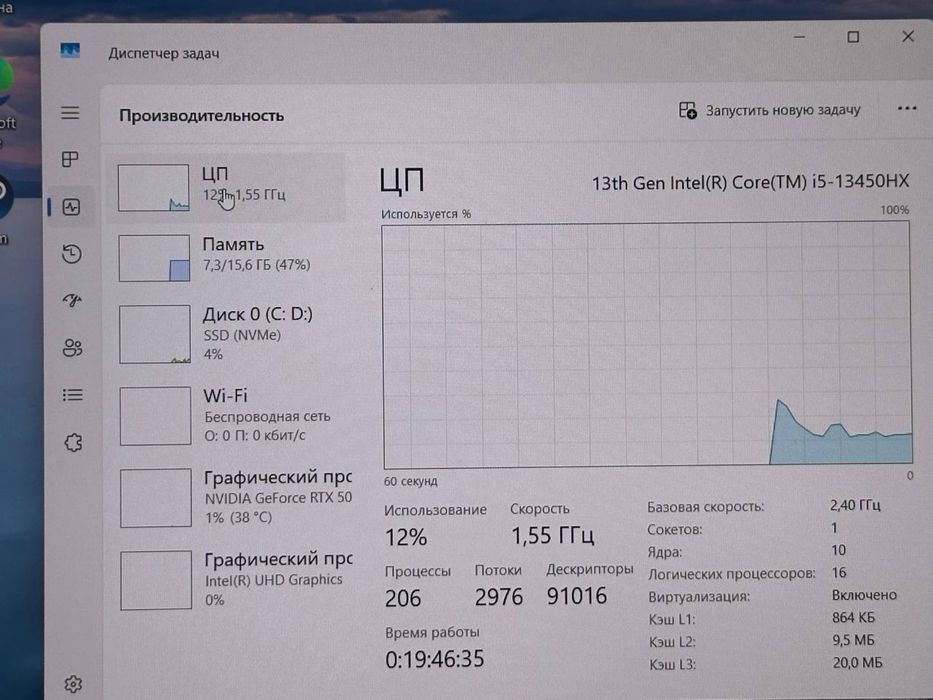Image resolution: width=933 pixels, height=700 pixels.
Task: Click the Производительность page heading
Action: [x=202, y=115]
